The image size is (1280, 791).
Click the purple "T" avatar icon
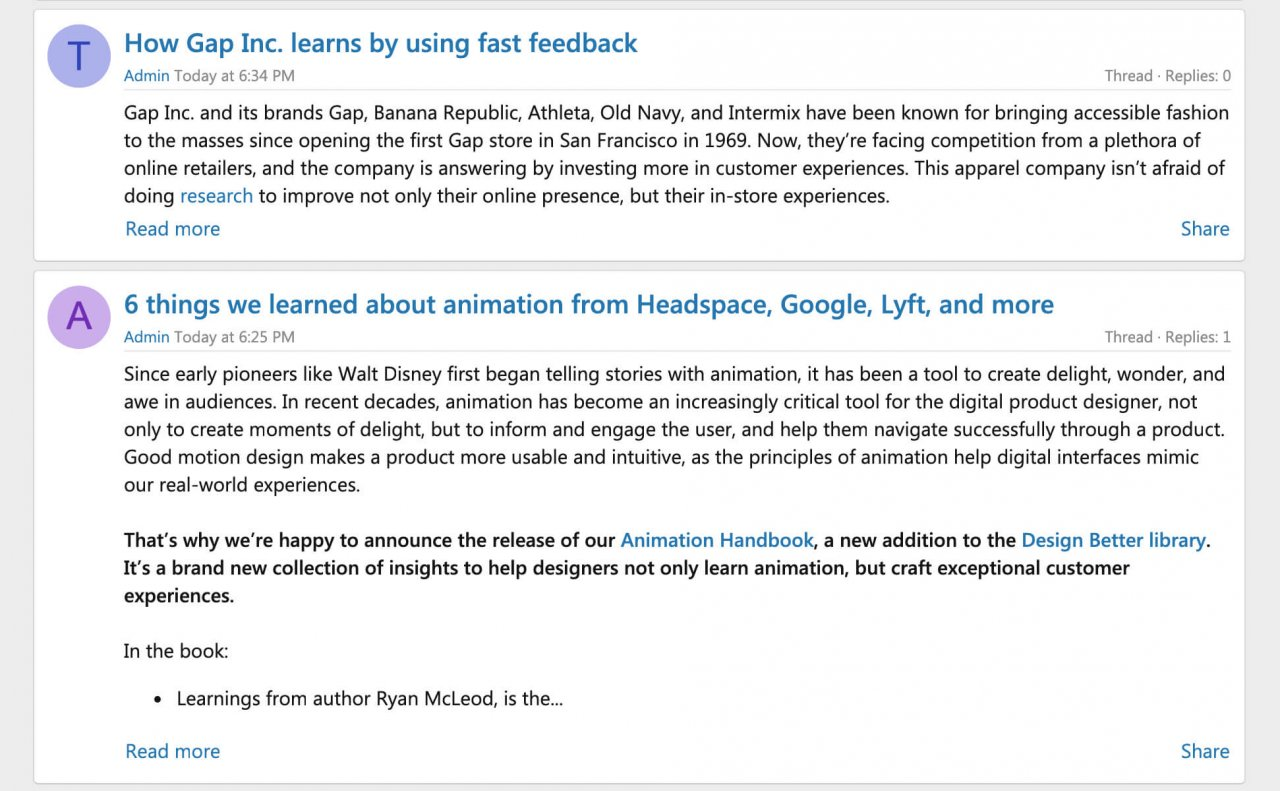[x=78, y=56]
